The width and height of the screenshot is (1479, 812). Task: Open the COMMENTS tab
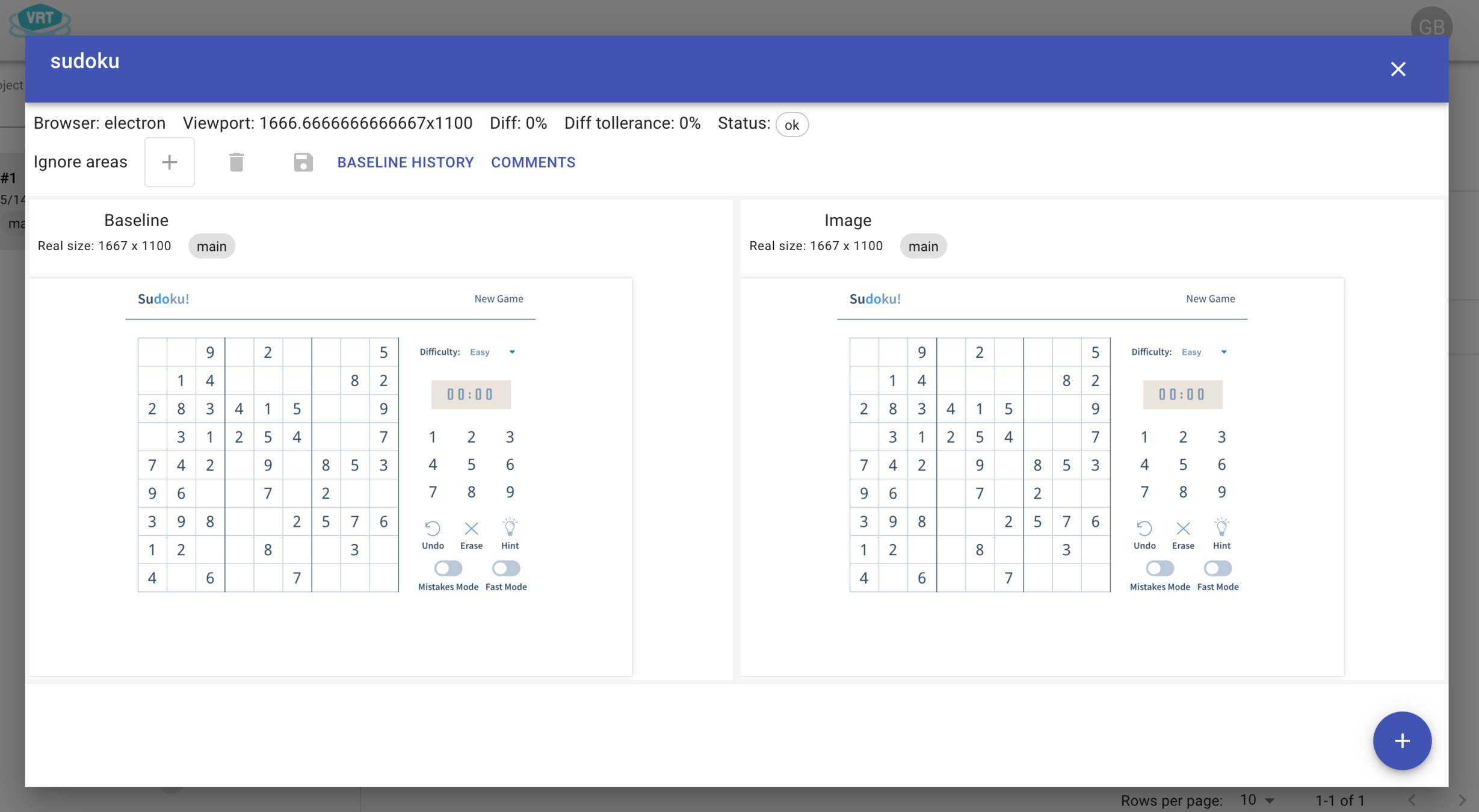point(533,162)
